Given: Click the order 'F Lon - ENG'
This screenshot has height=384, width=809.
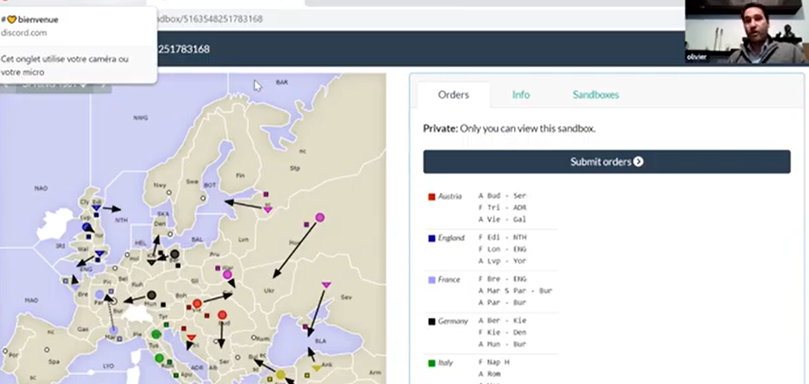Looking at the screenshot, I should click(x=502, y=249).
